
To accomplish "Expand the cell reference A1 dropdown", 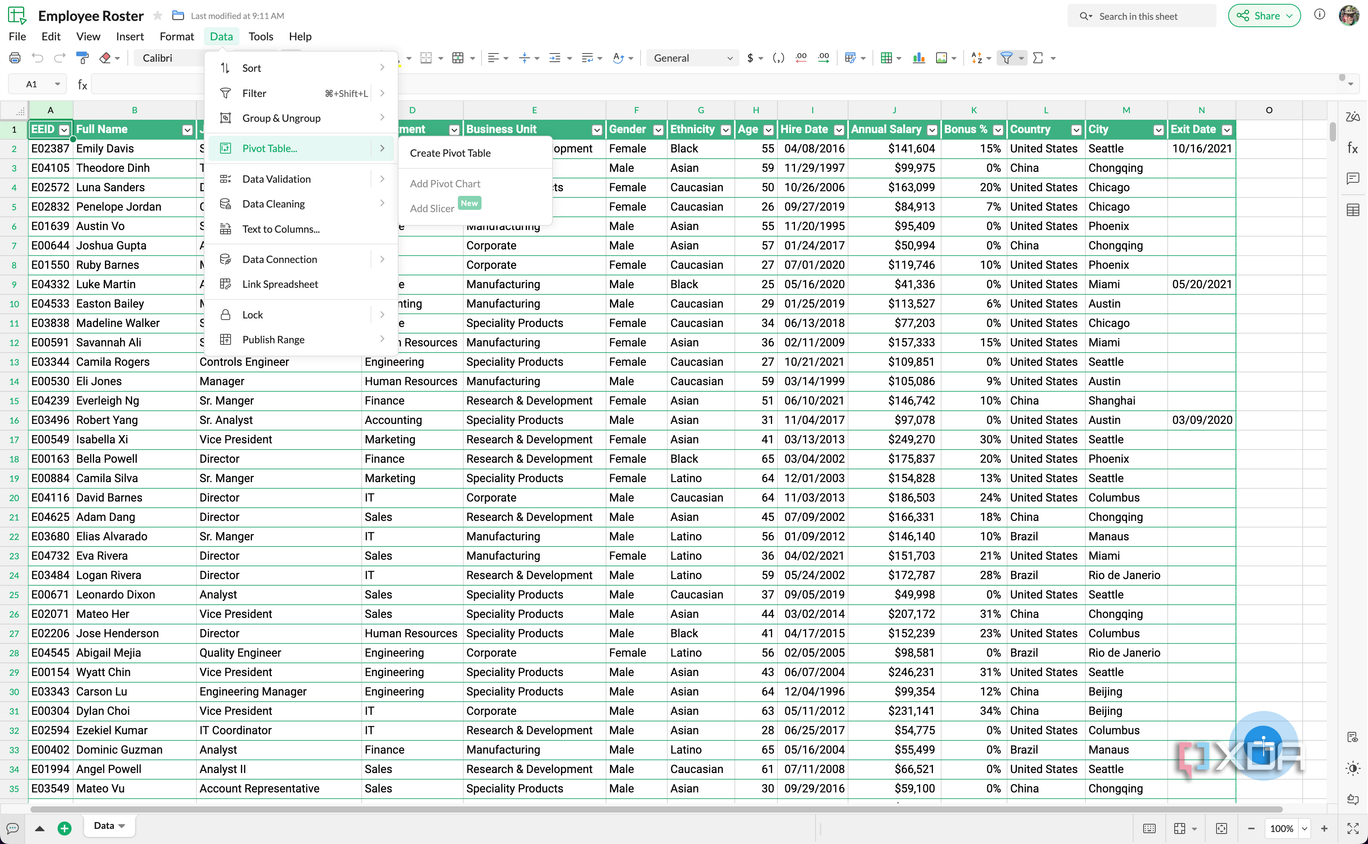I will (56, 85).
